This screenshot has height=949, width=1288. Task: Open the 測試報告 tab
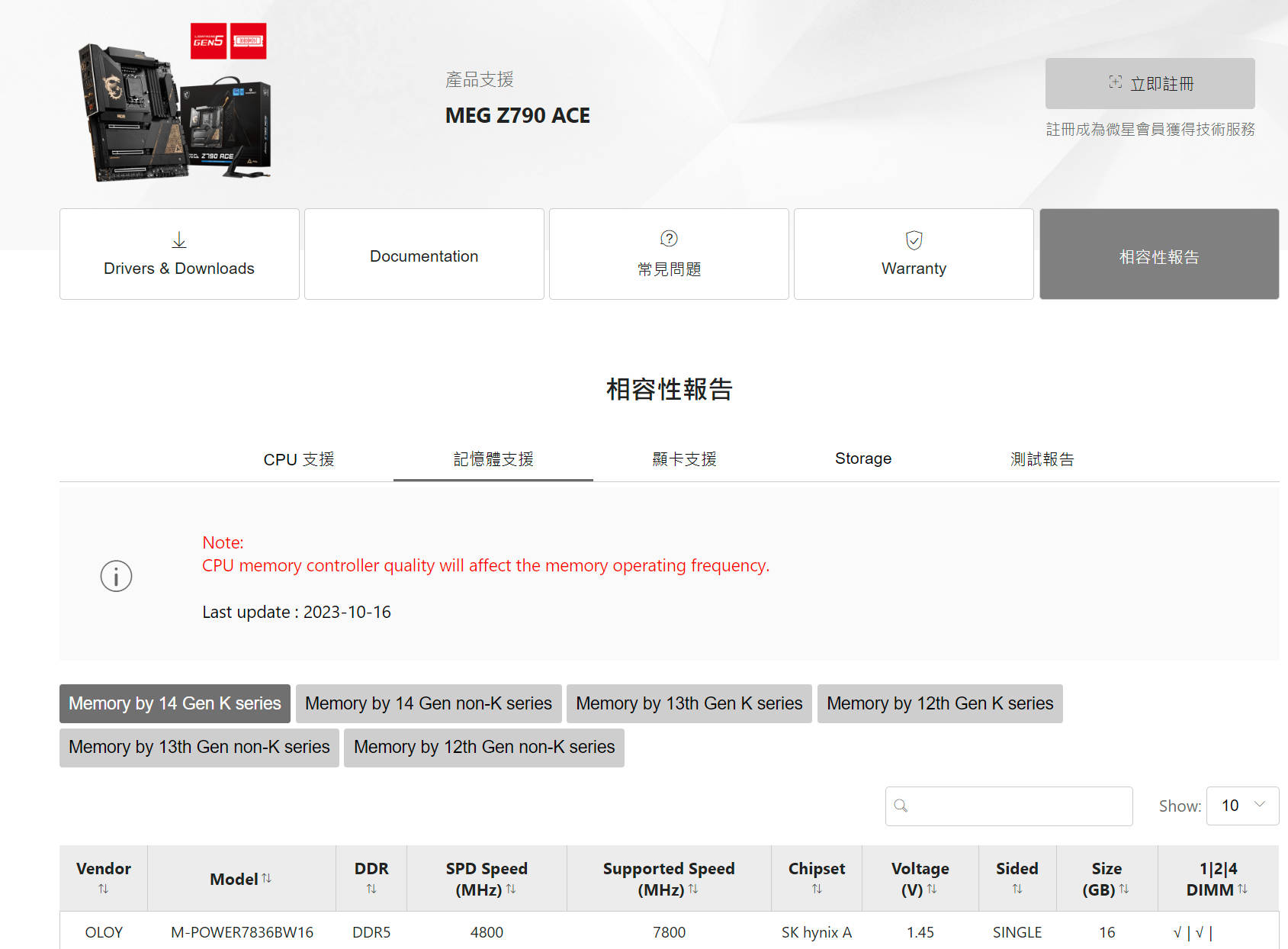coord(1042,459)
